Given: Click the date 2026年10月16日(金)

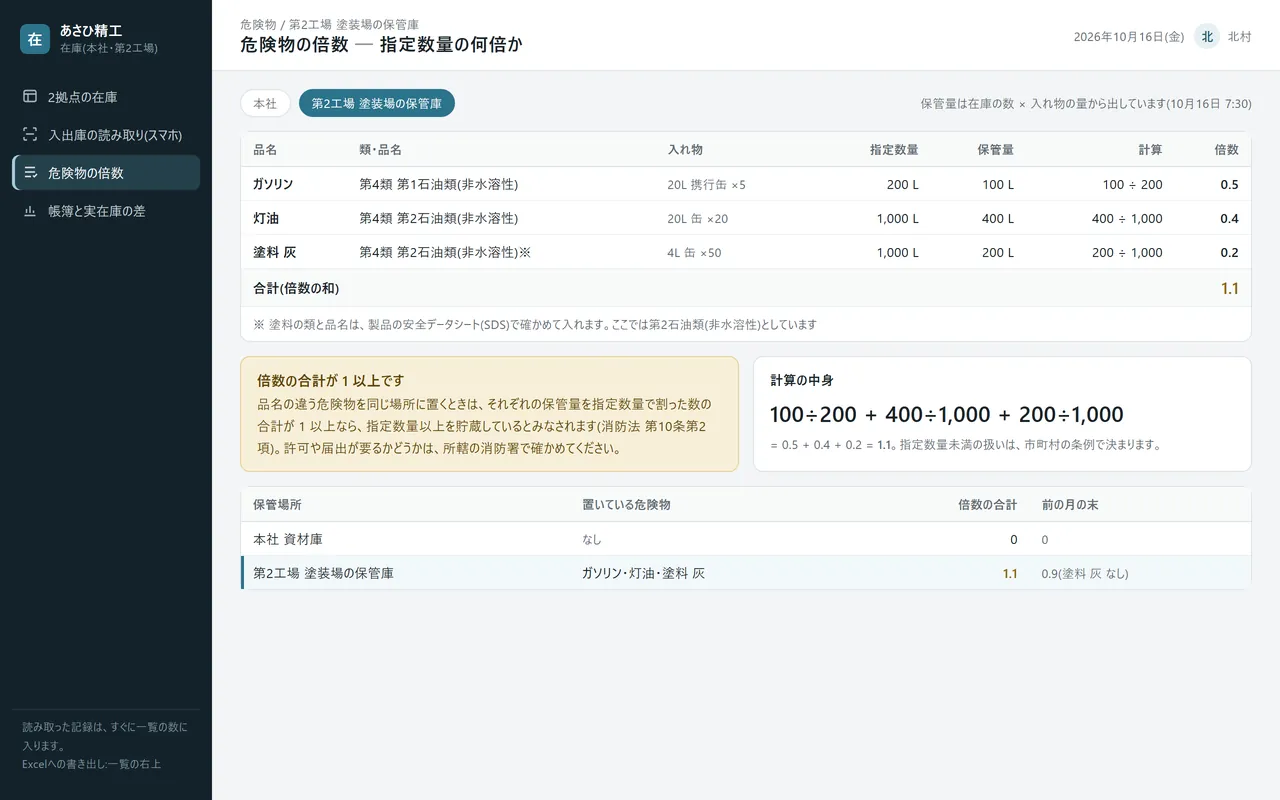Looking at the screenshot, I should pyautogui.click(x=1129, y=37).
